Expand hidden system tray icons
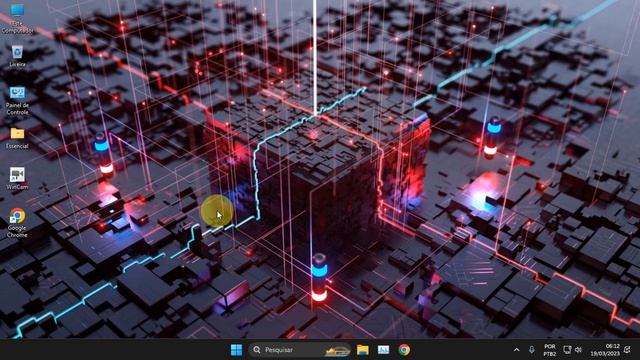Screen dimensions: 640x360 click(x=516, y=350)
